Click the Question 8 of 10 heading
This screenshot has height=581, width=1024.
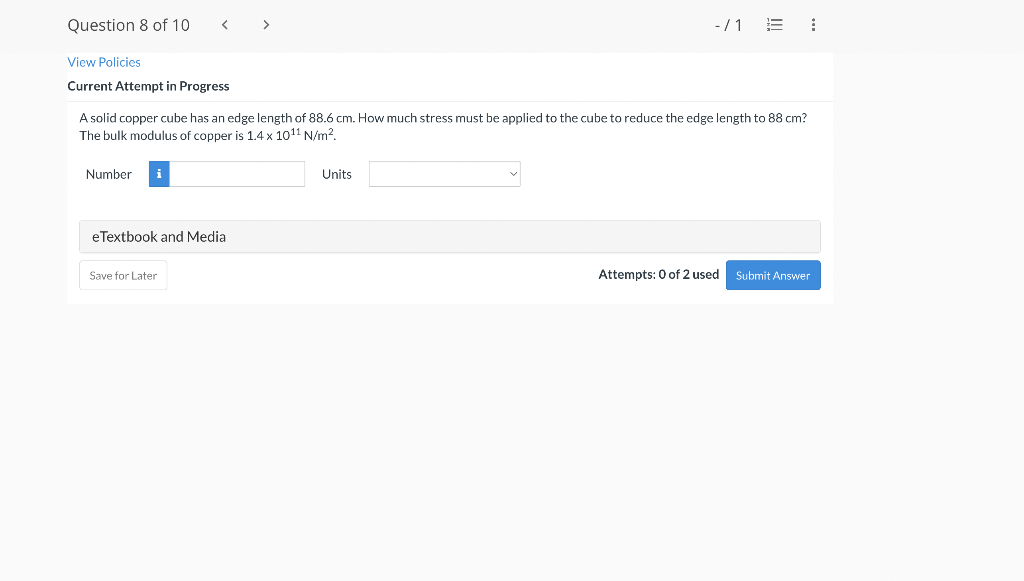(x=129, y=25)
